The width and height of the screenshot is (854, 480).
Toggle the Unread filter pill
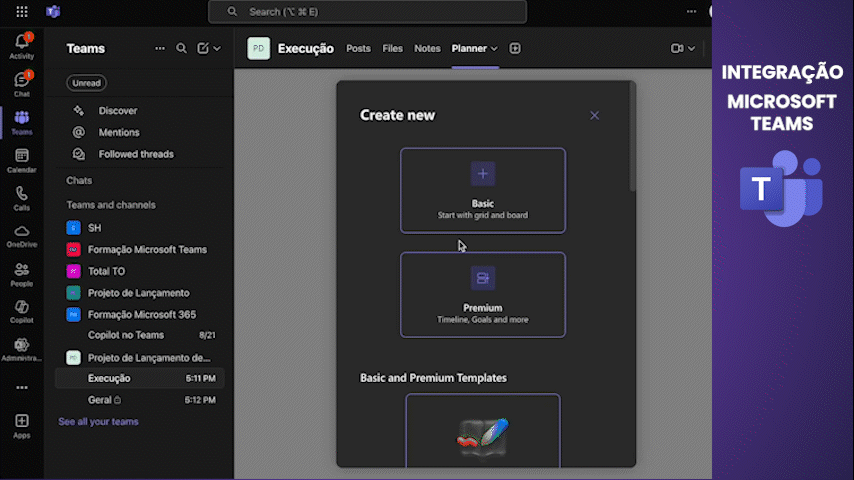tap(87, 83)
